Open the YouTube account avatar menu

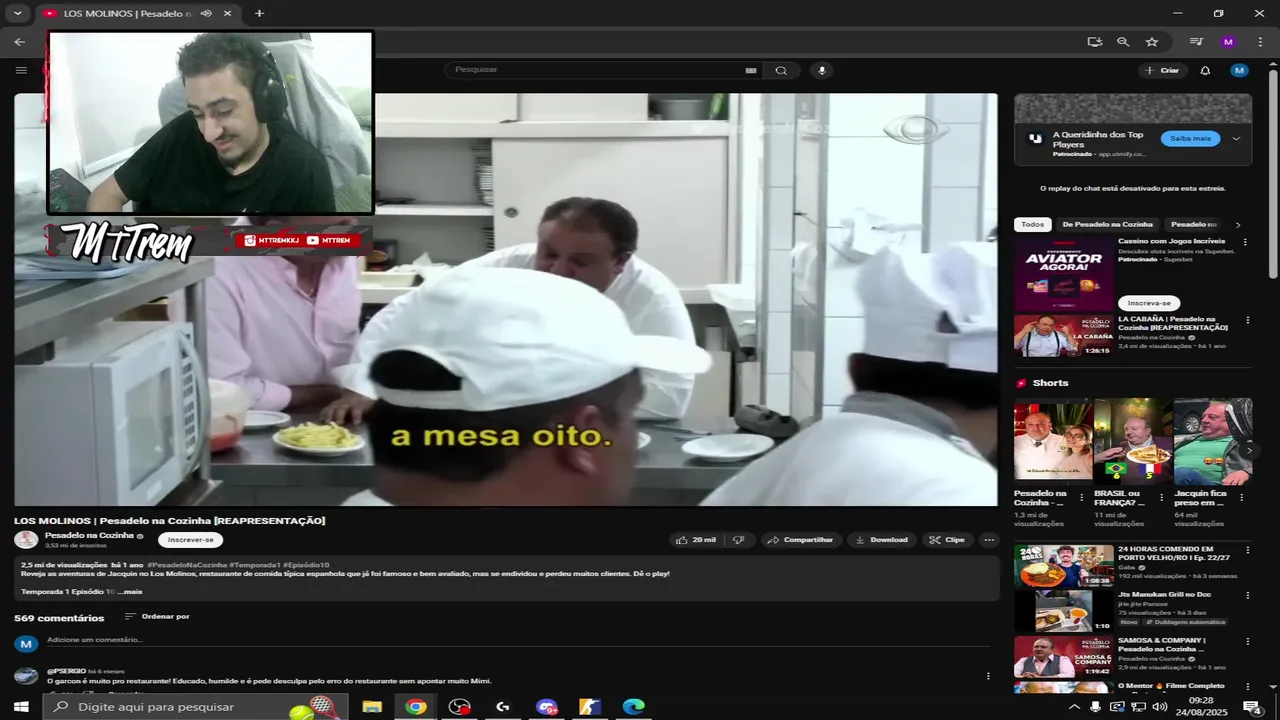1239,70
